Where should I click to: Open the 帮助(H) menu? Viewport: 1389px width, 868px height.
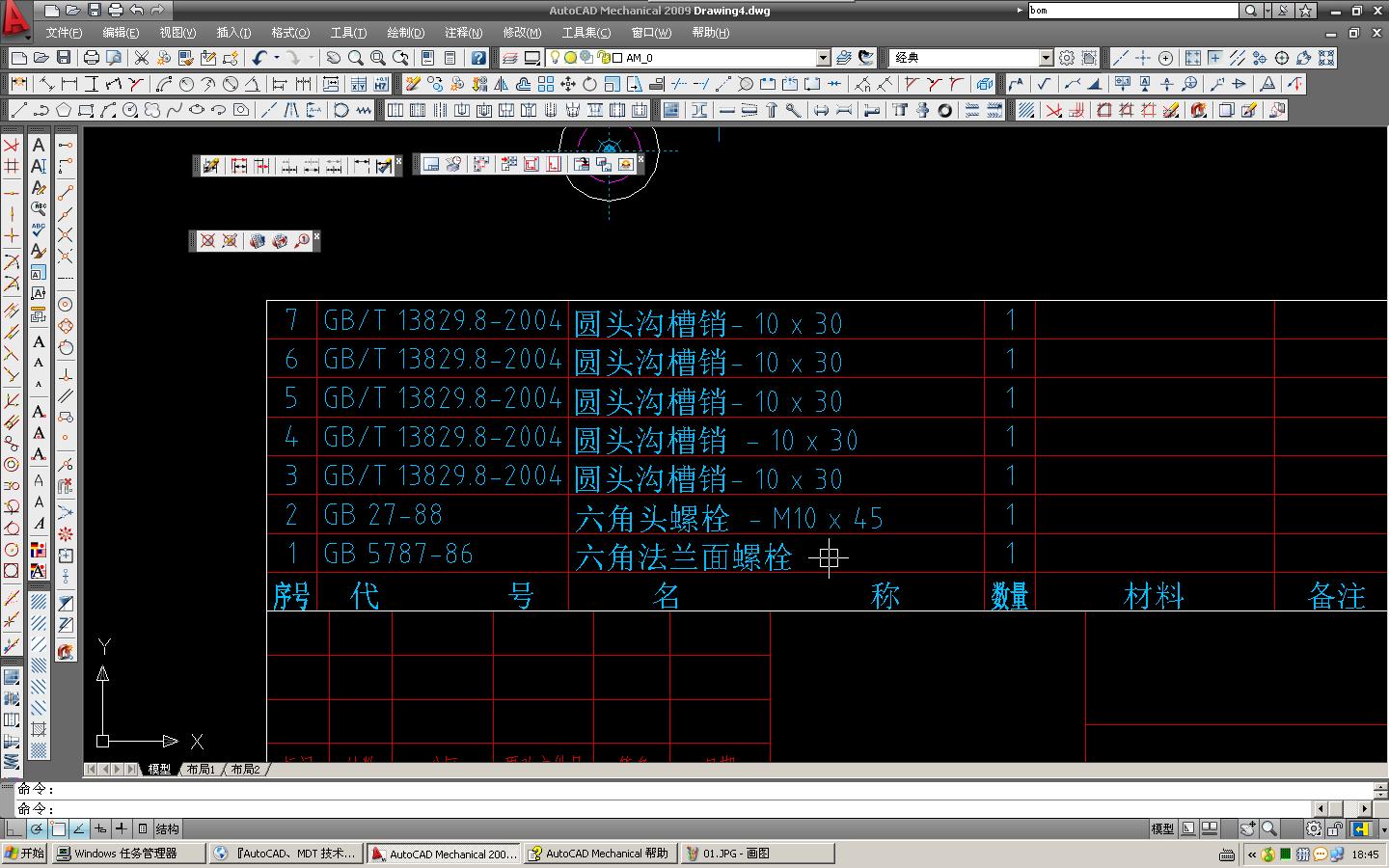click(x=710, y=33)
